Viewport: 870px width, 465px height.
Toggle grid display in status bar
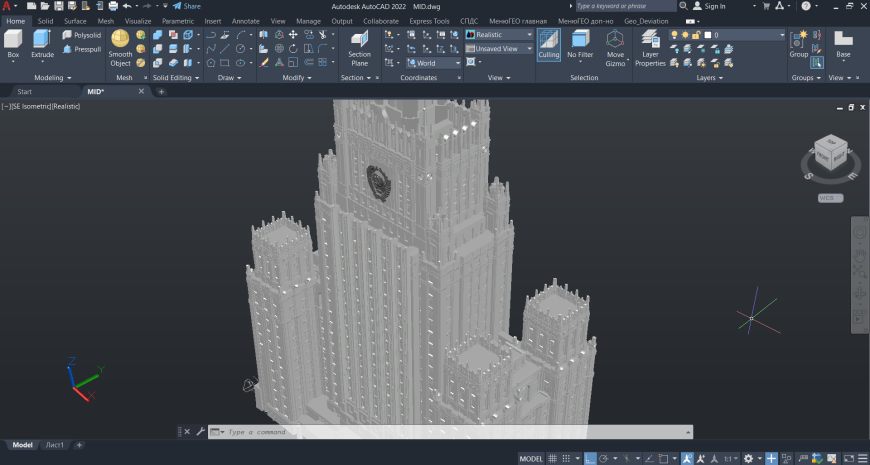552,459
